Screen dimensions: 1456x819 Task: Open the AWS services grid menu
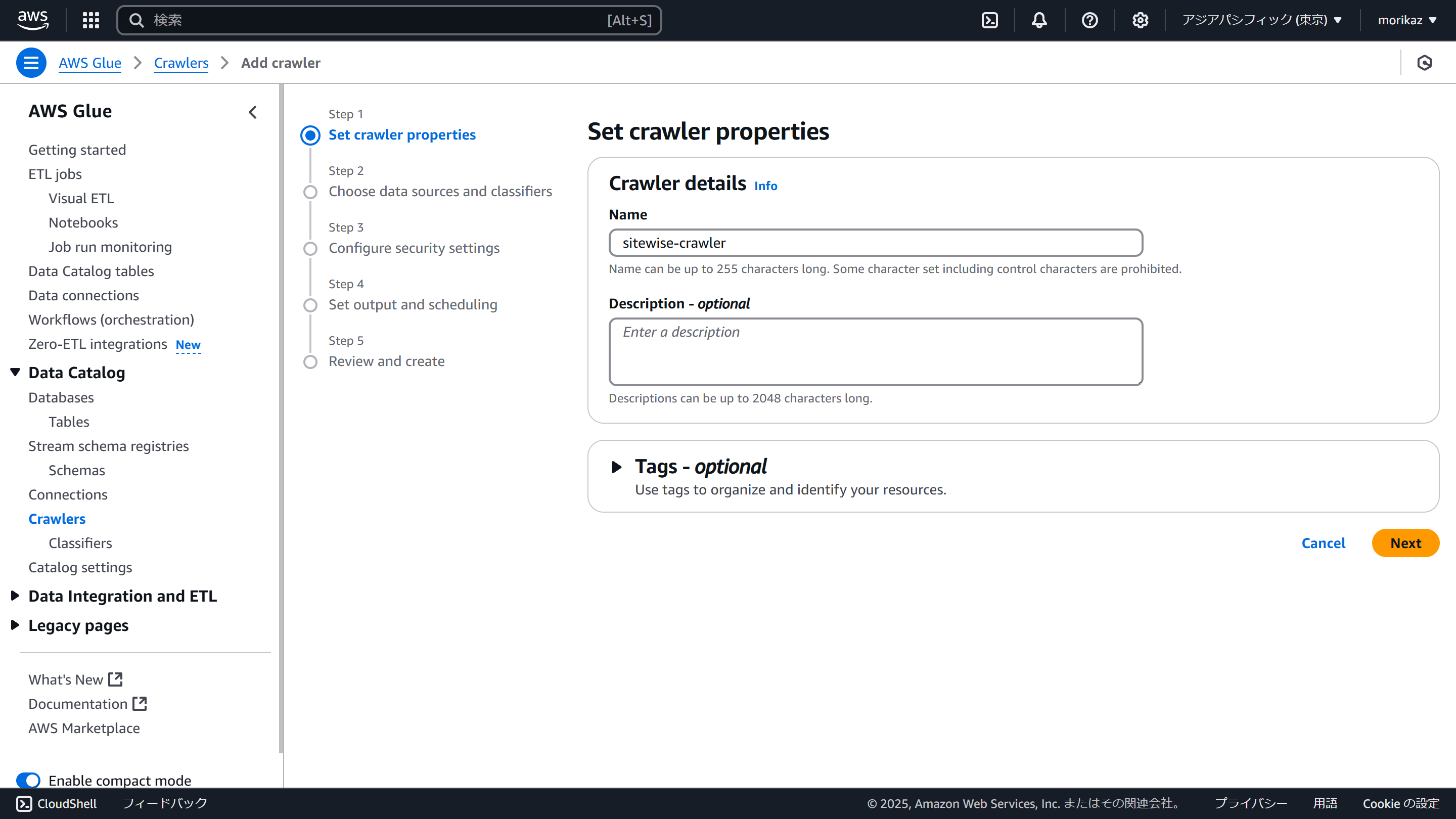(x=90, y=20)
